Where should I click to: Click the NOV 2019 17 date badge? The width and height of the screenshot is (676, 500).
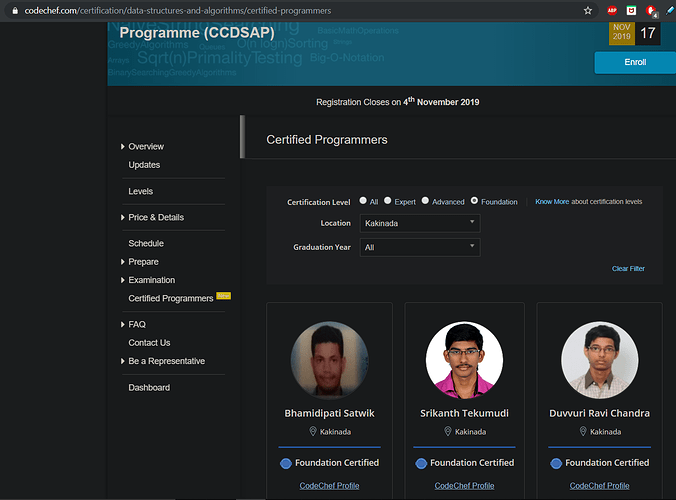click(x=635, y=33)
